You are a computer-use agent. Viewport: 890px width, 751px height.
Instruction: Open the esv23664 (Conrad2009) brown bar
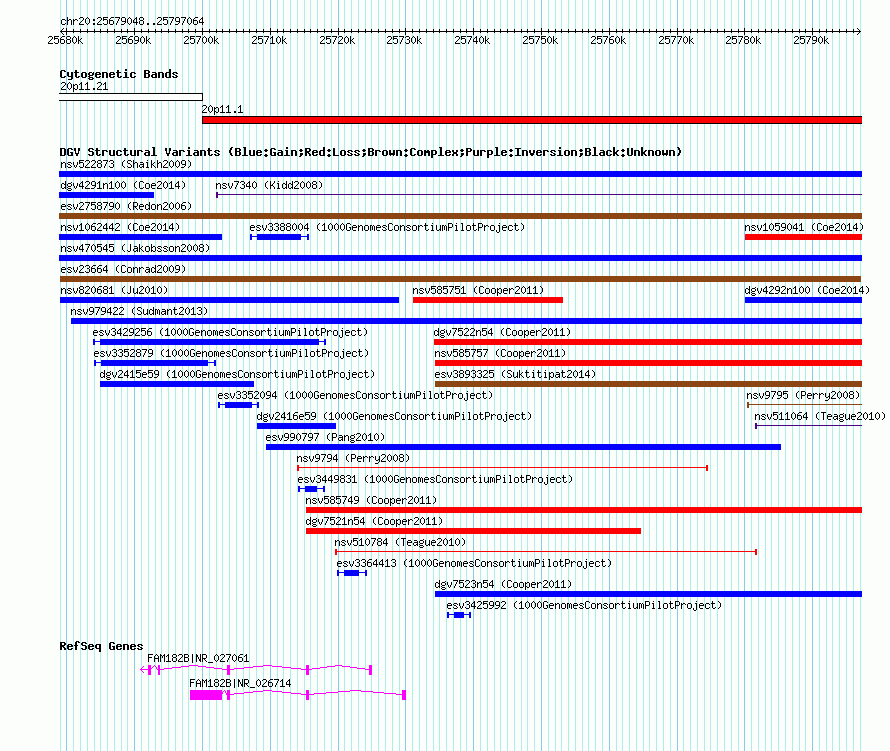pos(460,279)
